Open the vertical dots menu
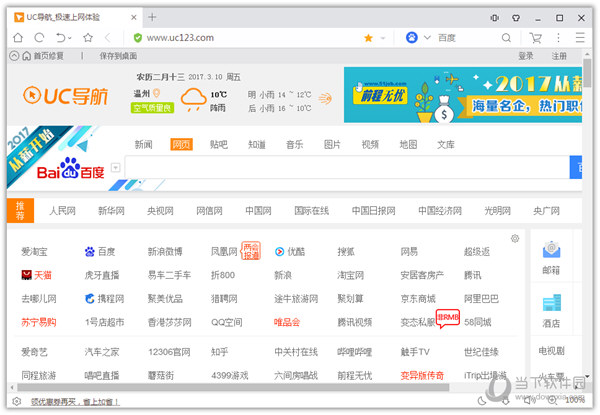600x415 pixels. [x=558, y=38]
